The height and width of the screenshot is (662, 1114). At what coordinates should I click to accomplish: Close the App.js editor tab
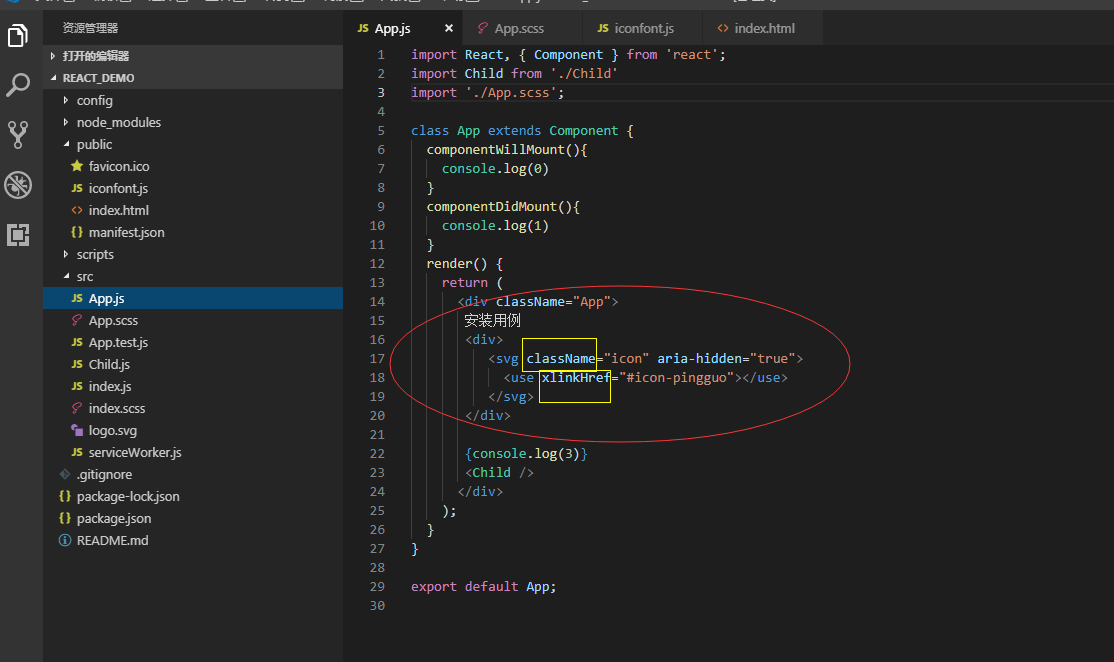pyautogui.click(x=448, y=28)
